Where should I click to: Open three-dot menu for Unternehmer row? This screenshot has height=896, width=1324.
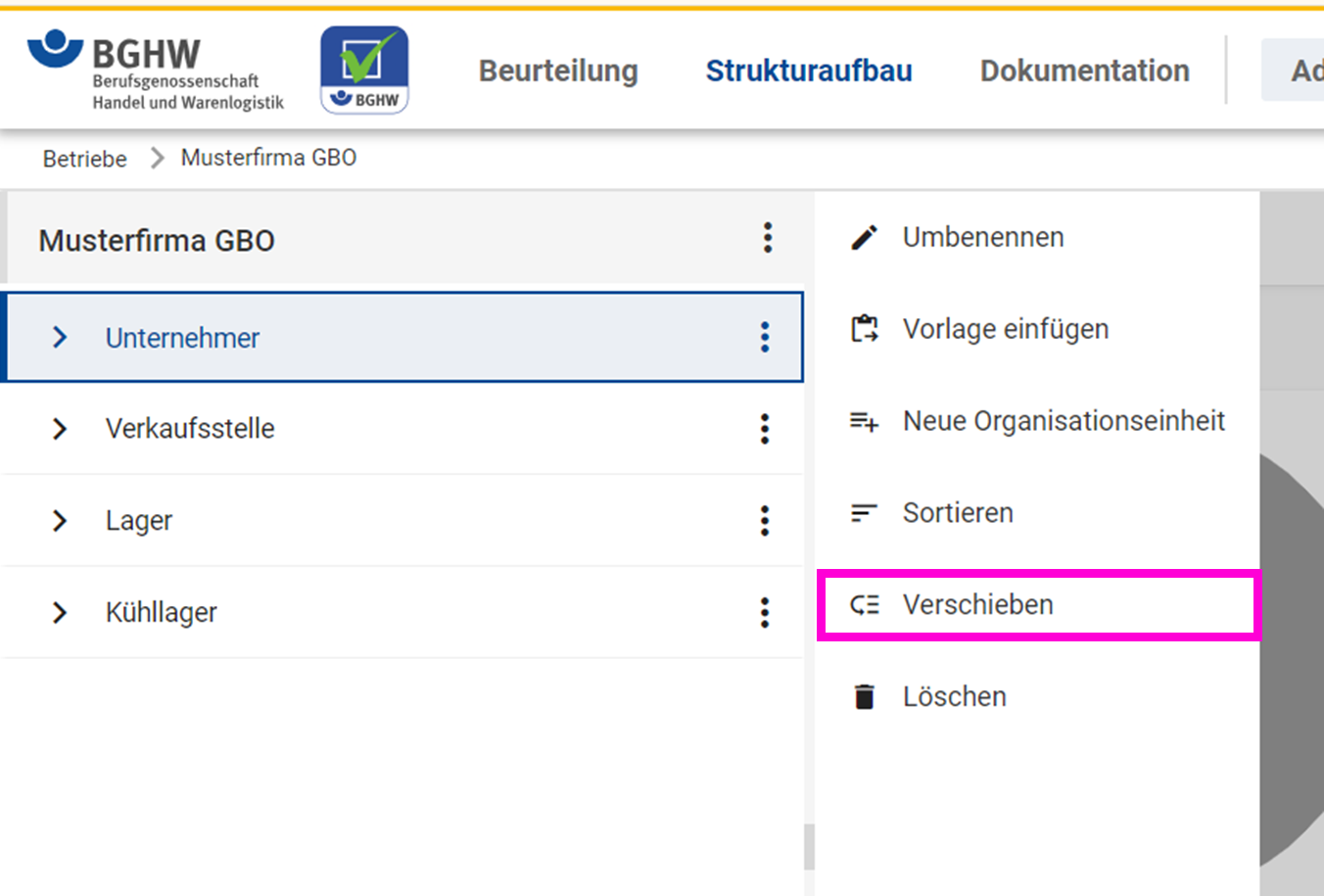(x=765, y=337)
